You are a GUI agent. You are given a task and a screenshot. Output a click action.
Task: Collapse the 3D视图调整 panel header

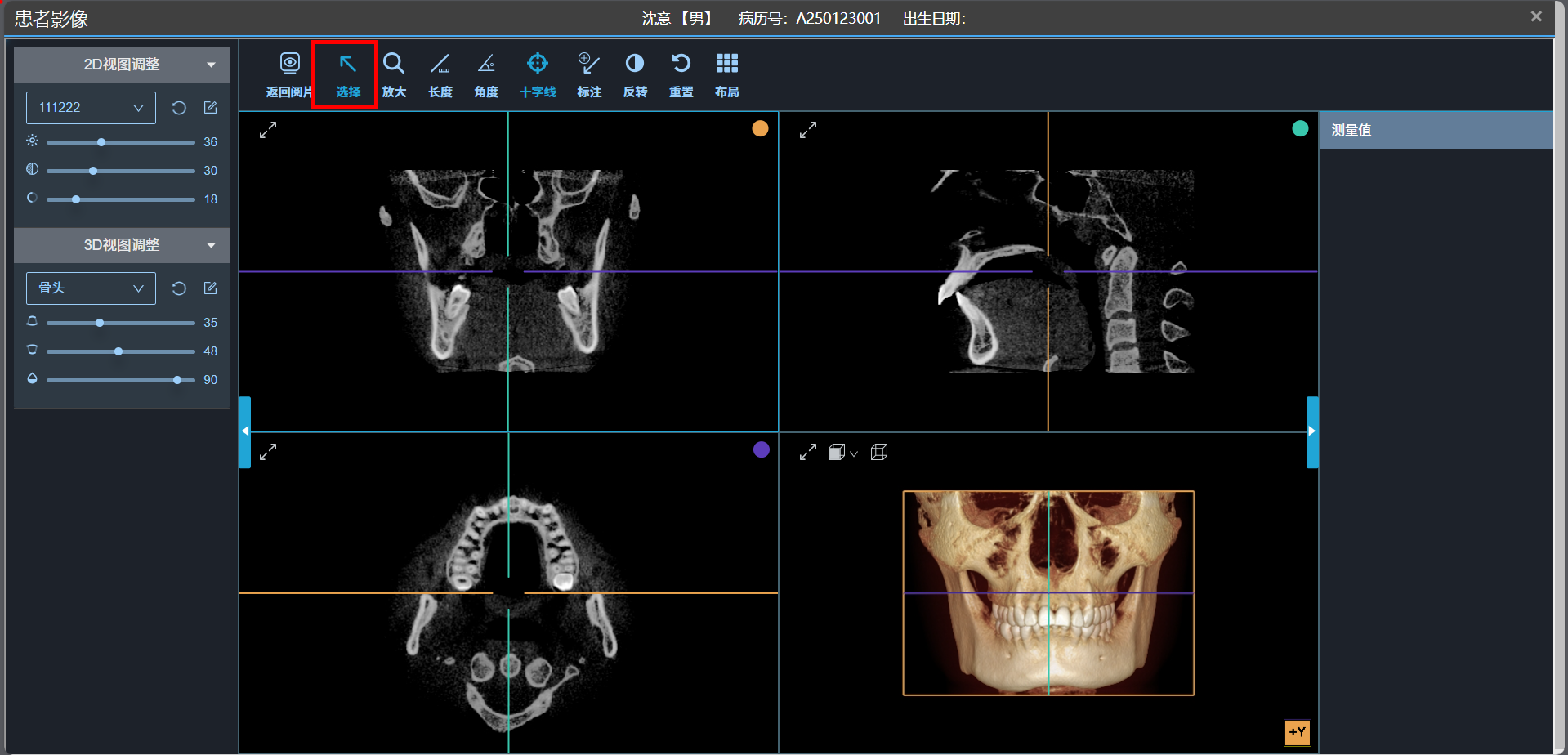(212, 245)
